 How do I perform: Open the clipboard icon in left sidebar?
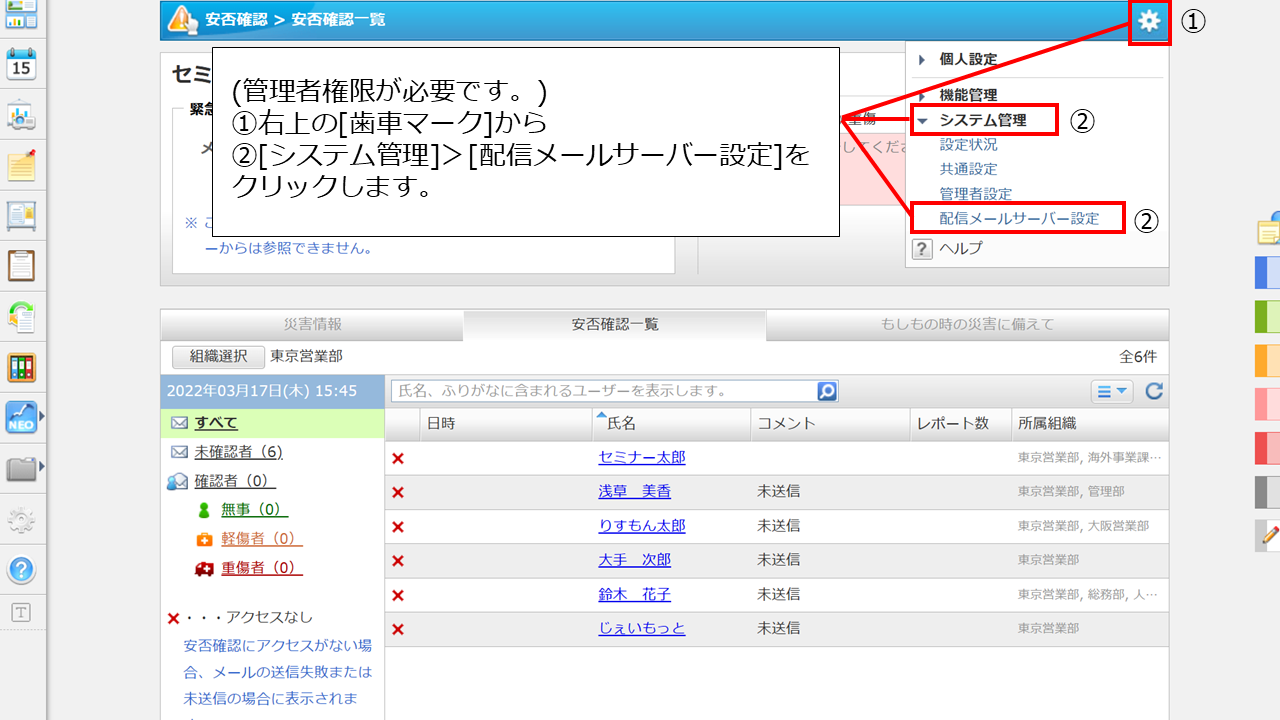pos(21,265)
